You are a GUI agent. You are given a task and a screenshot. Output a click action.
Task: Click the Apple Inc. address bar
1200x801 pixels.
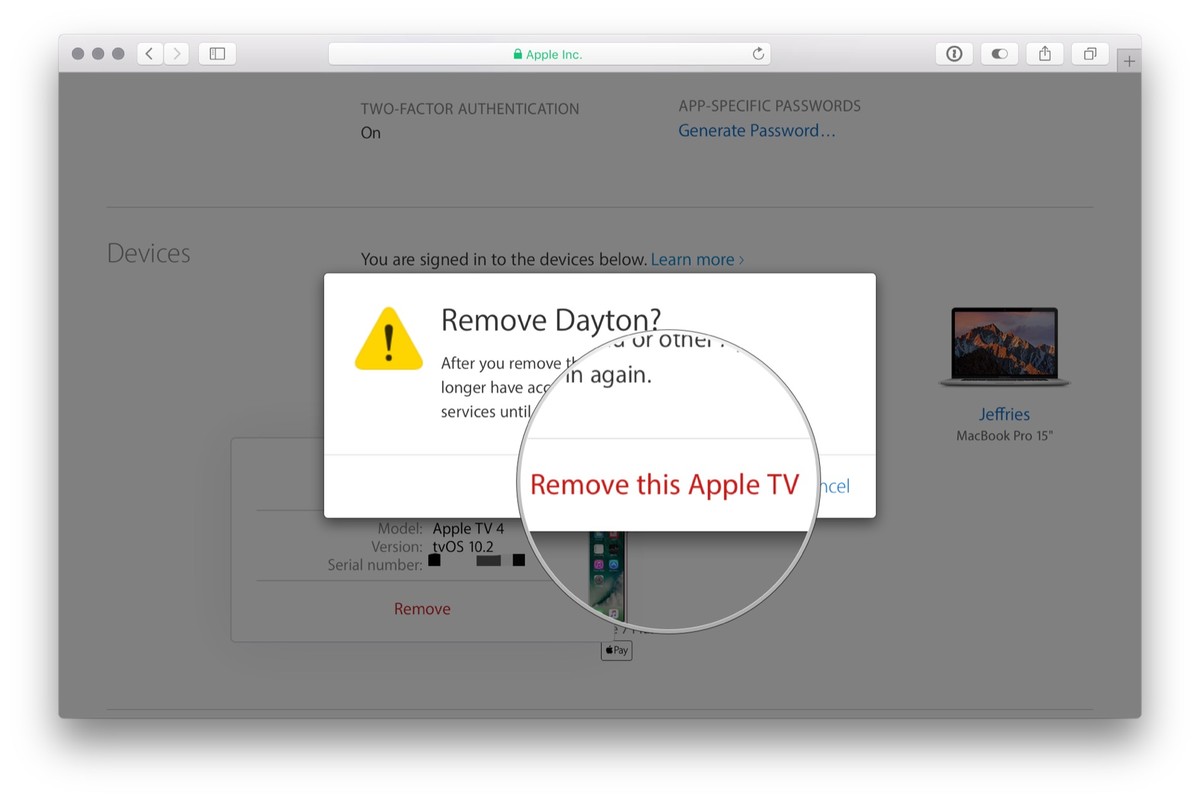pos(549,54)
